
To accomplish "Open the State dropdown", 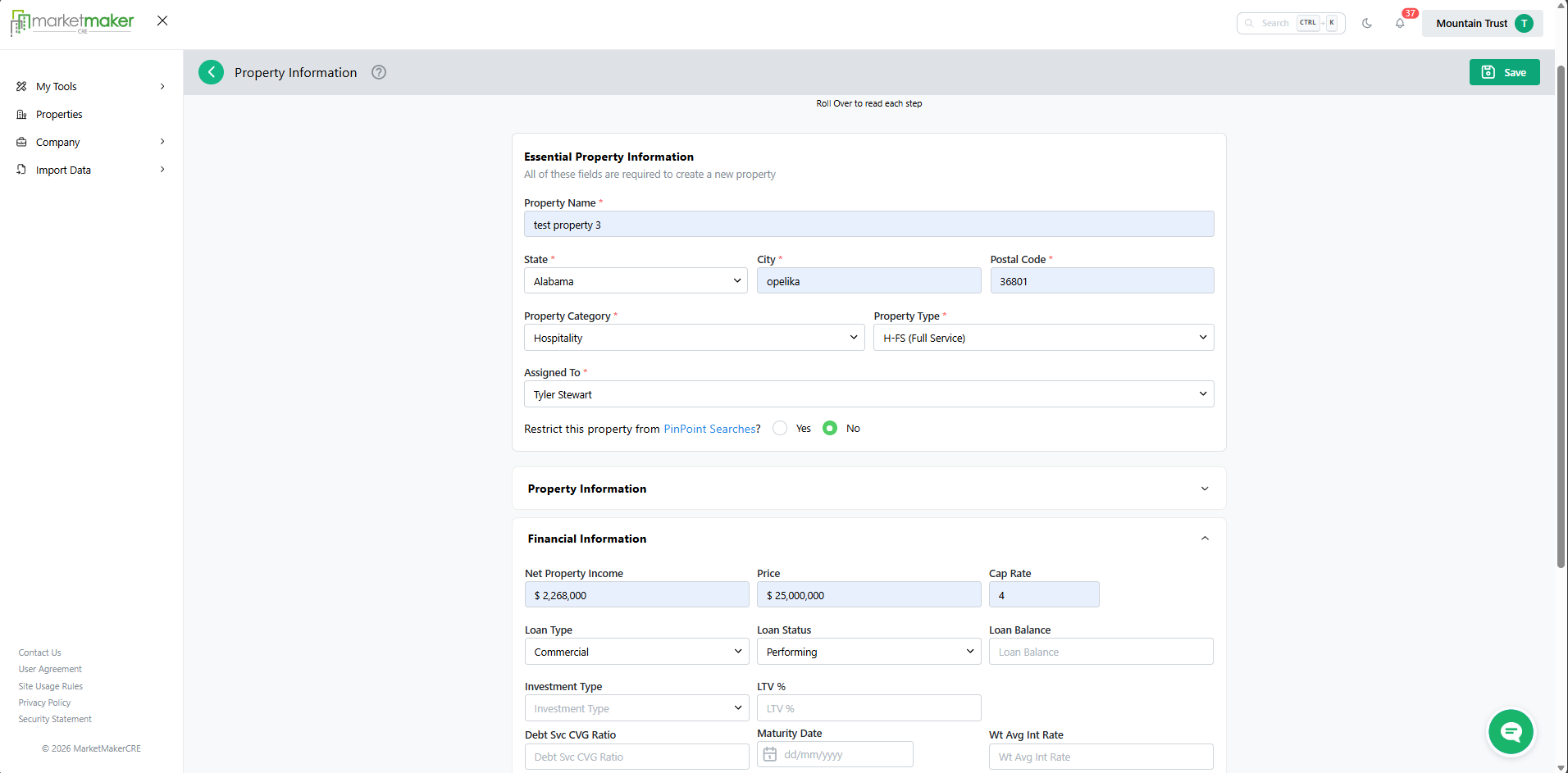I will coord(636,281).
